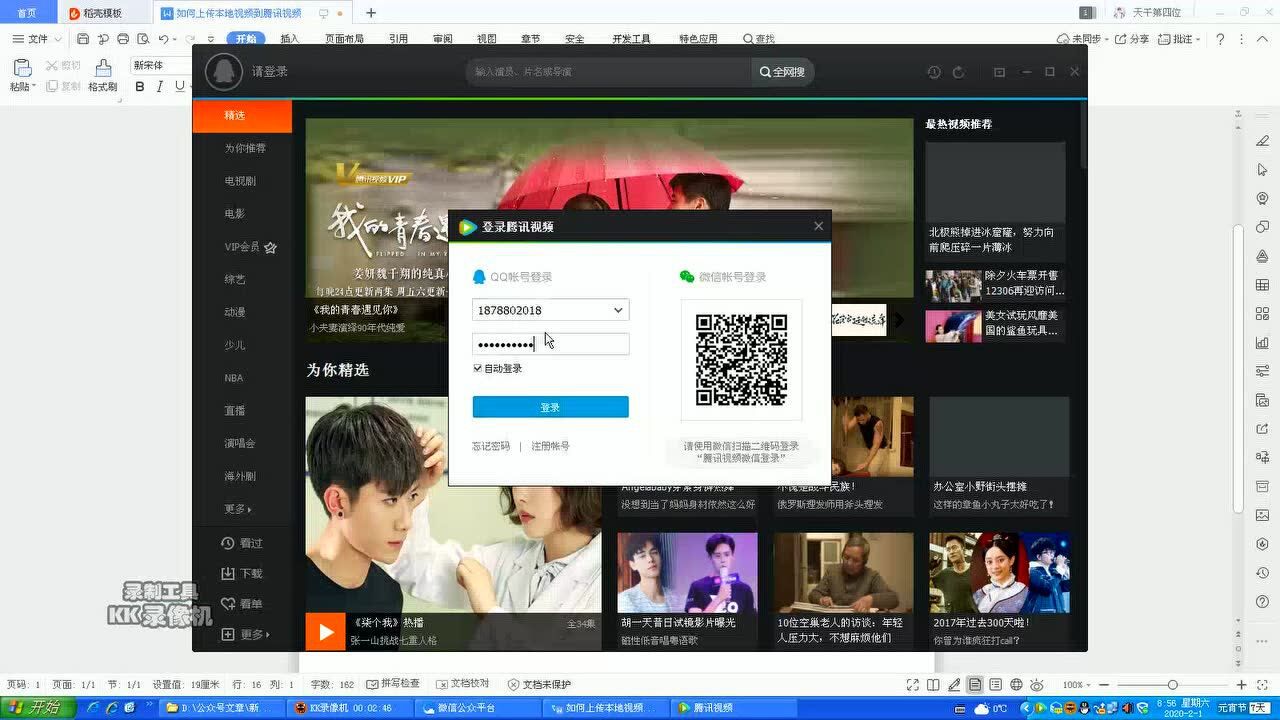The image size is (1280, 720).
Task: Click the actor or title search field
Action: pos(608,72)
